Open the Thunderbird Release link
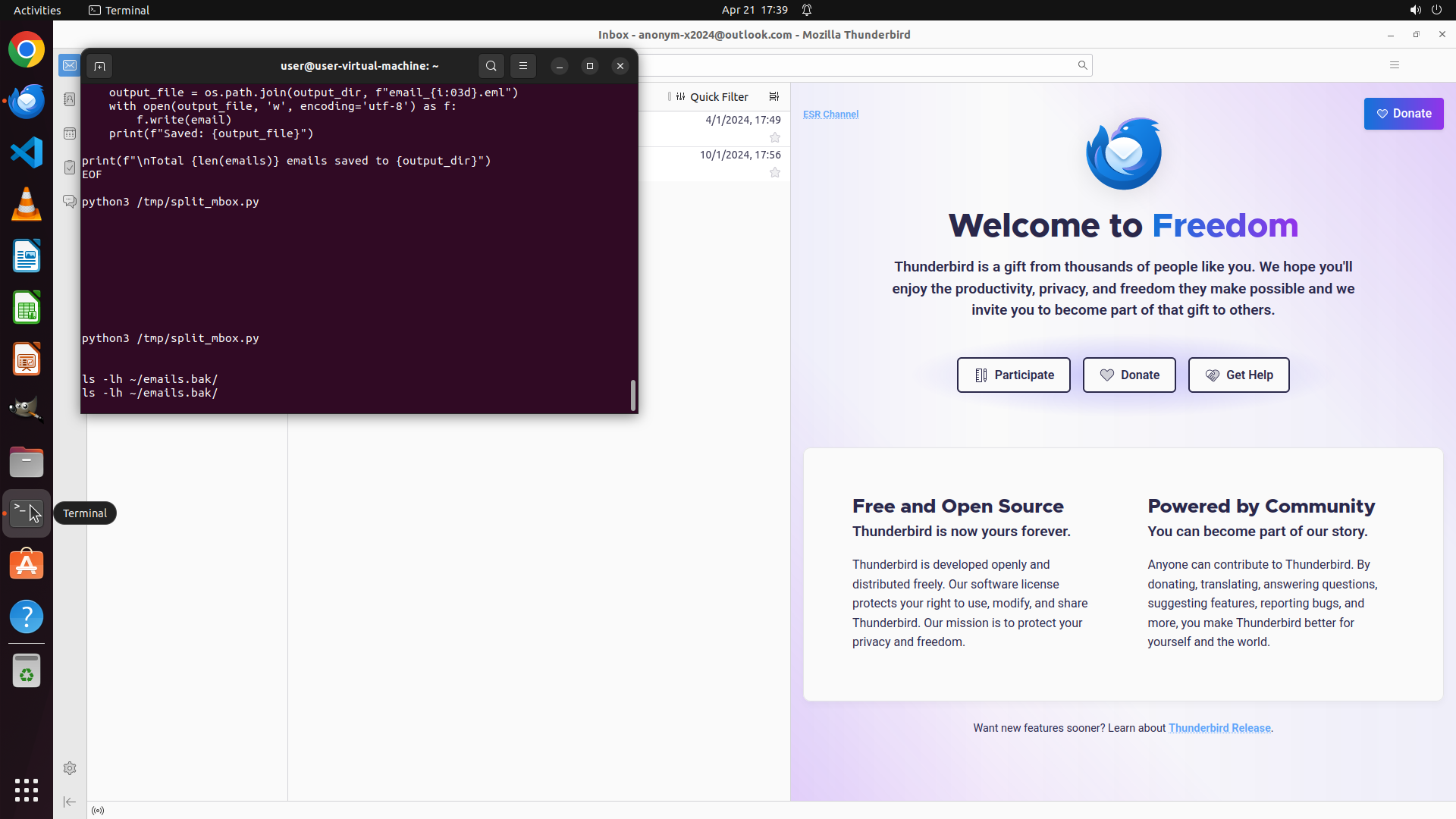 click(x=1219, y=728)
